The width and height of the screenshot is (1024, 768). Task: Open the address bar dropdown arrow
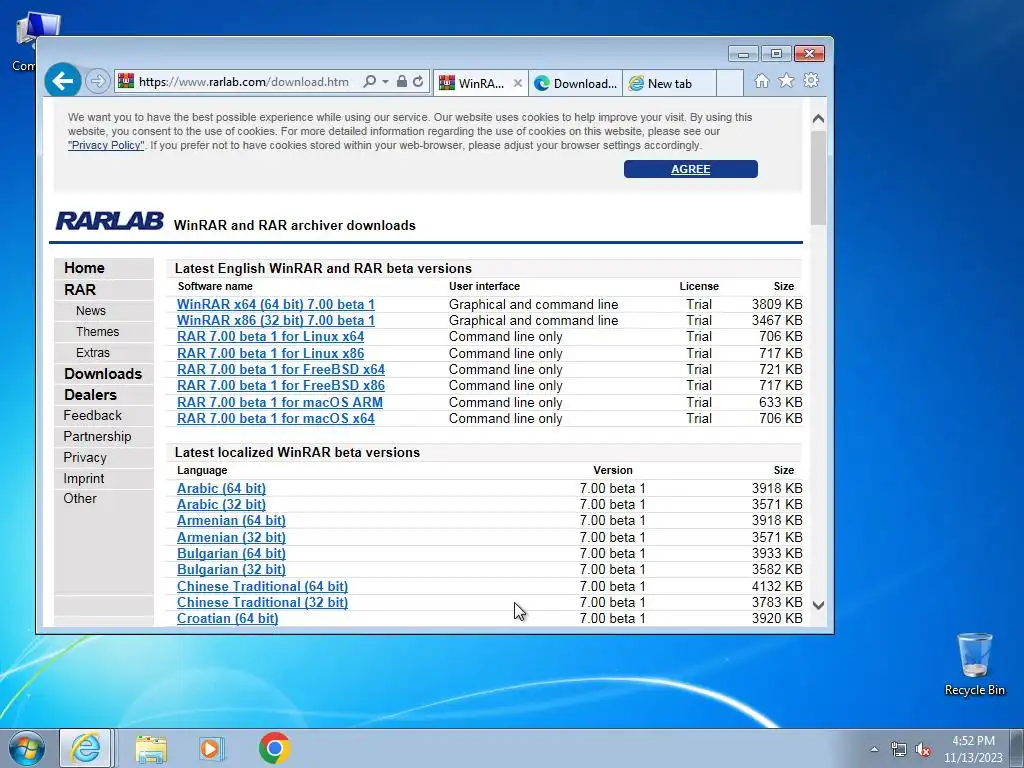385,82
